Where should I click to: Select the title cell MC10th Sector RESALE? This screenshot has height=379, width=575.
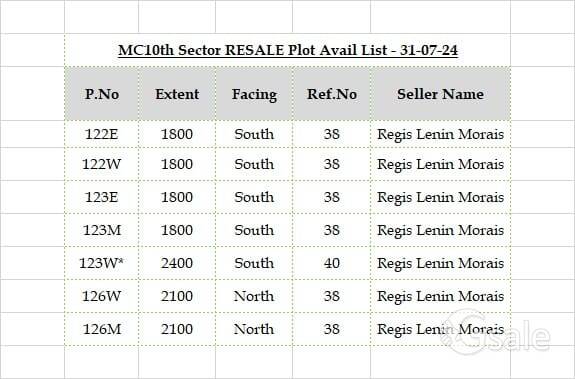(288, 50)
